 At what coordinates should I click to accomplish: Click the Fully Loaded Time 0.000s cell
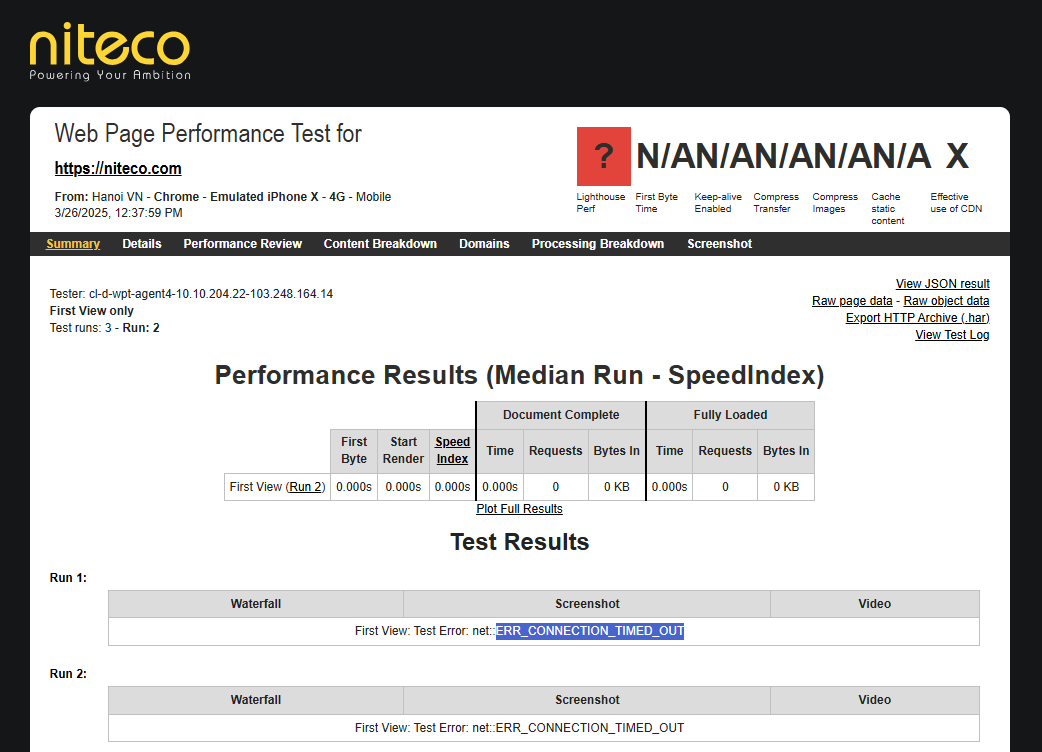tap(669, 487)
